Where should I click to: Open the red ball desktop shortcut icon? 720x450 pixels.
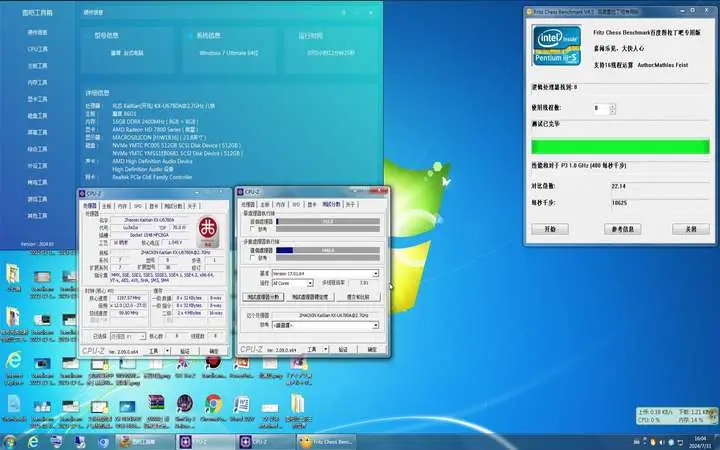click(x=213, y=362)
